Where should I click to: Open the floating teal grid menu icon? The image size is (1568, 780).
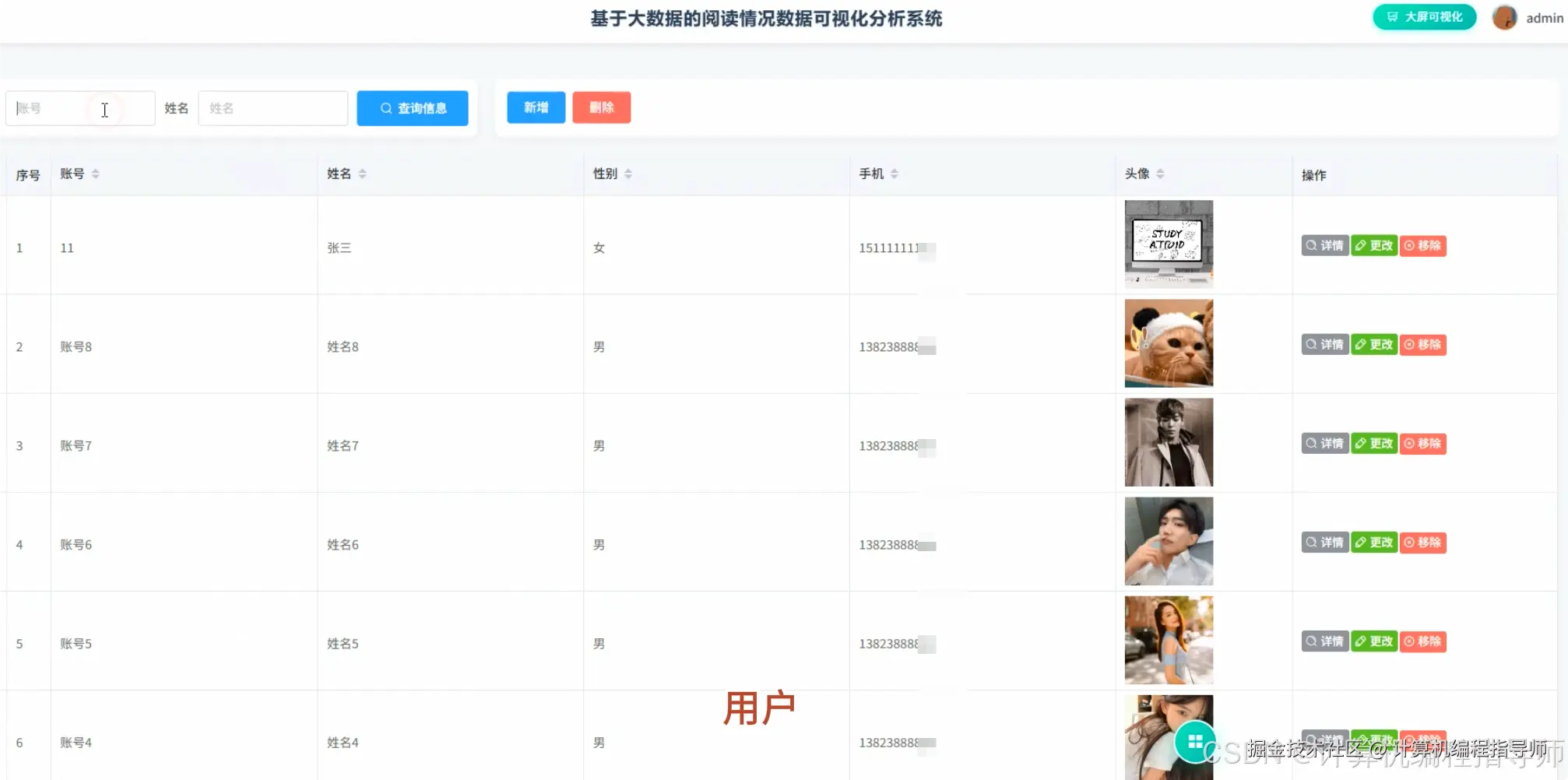(1195, 743)
